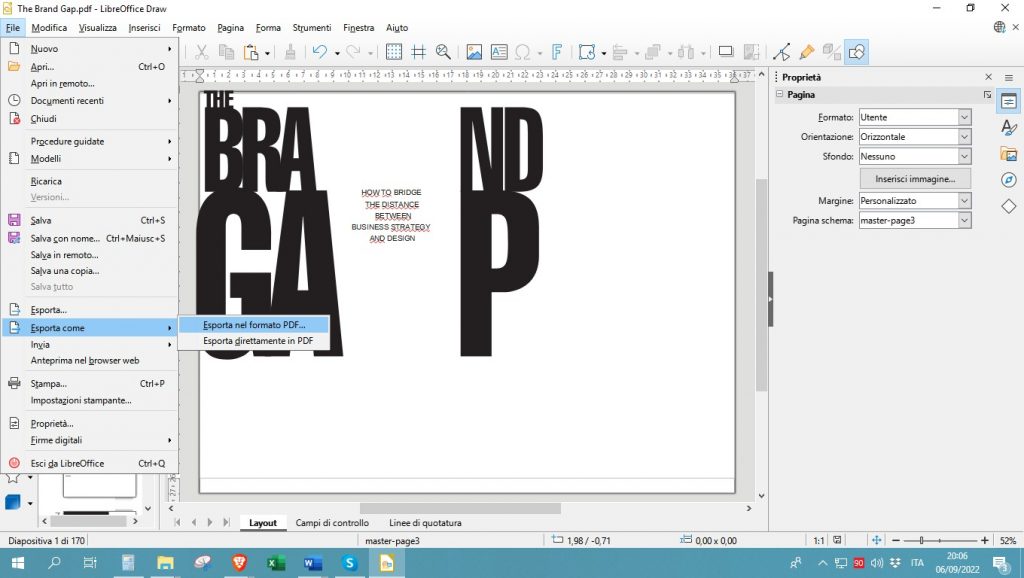This screenshot has height=578, width=1024.
Task: Open the Styles panel in the sidebar
Action: point(1009,128)
